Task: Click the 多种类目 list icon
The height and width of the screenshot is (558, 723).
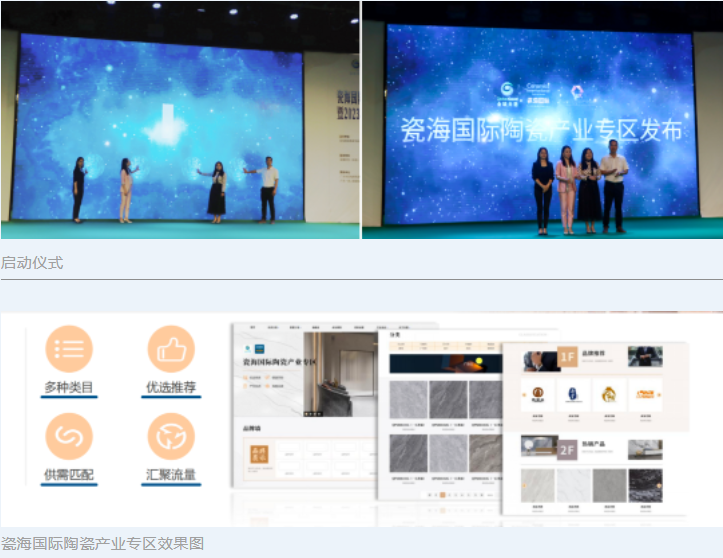Action: point(69,349)
